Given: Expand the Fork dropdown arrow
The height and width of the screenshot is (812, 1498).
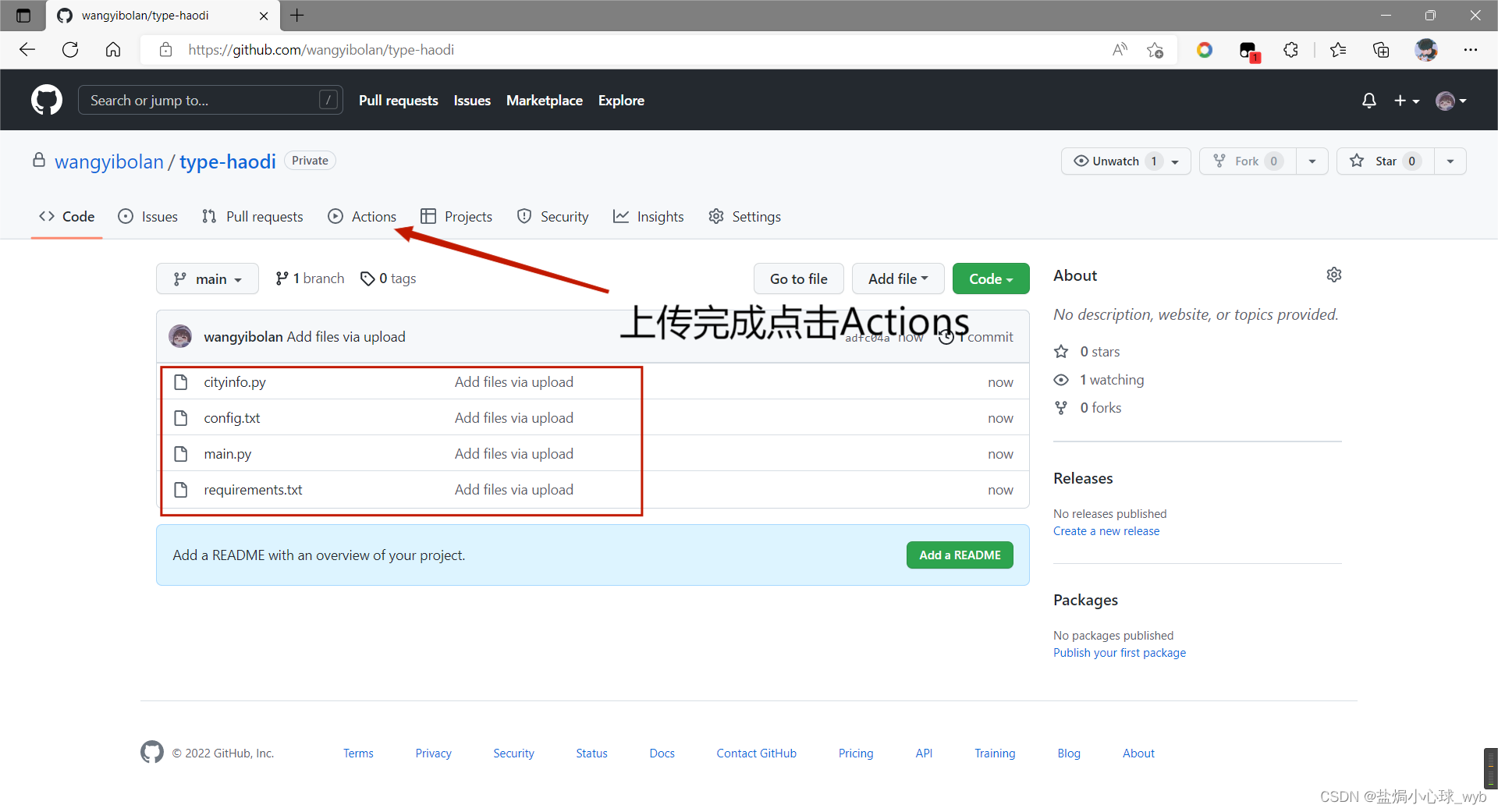Looking at the screenshot, I should (1312, 161).
